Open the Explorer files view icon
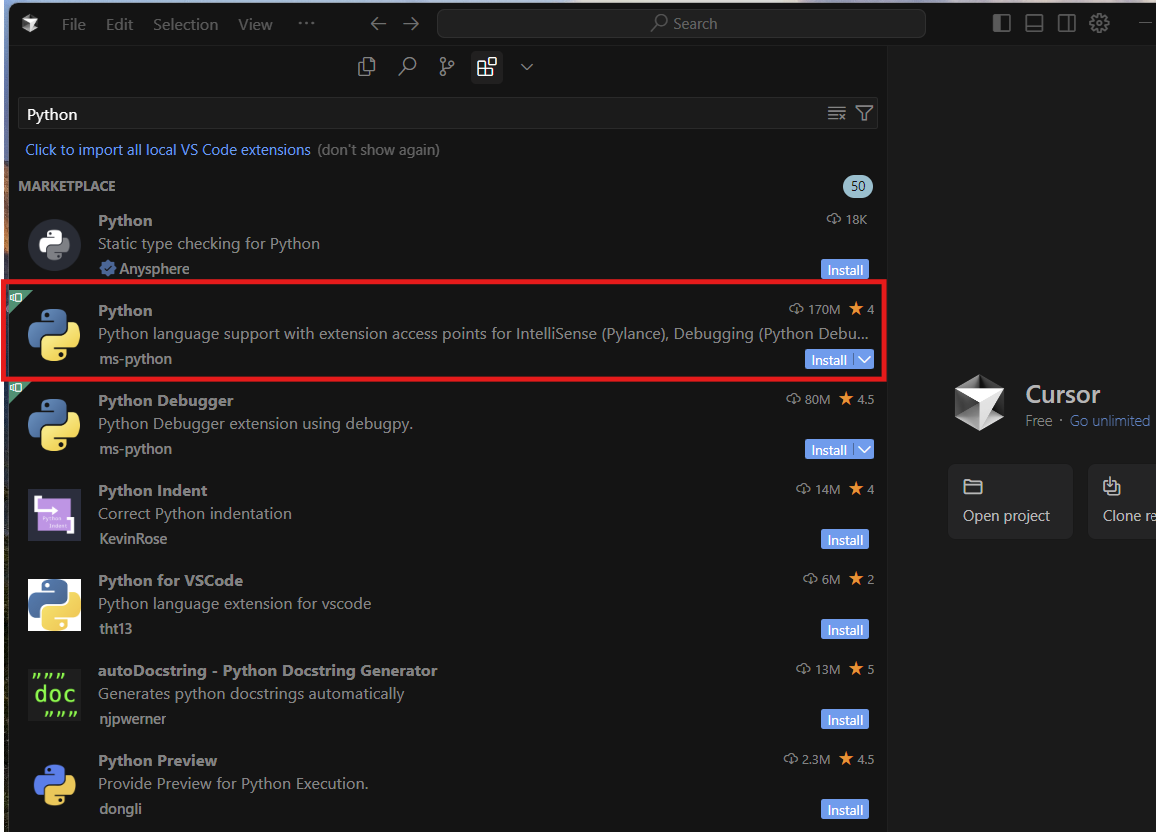The width and height of the screenshot is (1156, 832). (x=366, y=67)
